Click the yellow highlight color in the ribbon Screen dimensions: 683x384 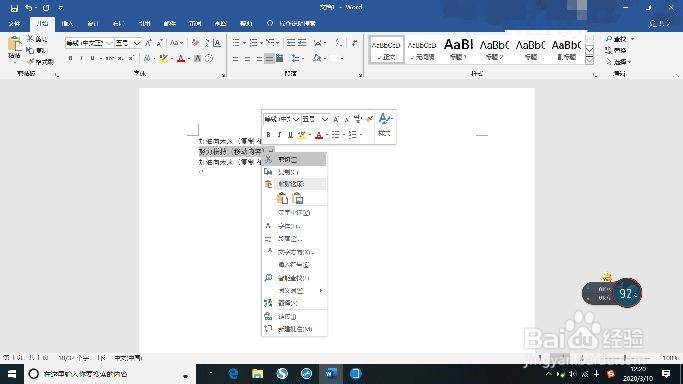pos(163,58)
